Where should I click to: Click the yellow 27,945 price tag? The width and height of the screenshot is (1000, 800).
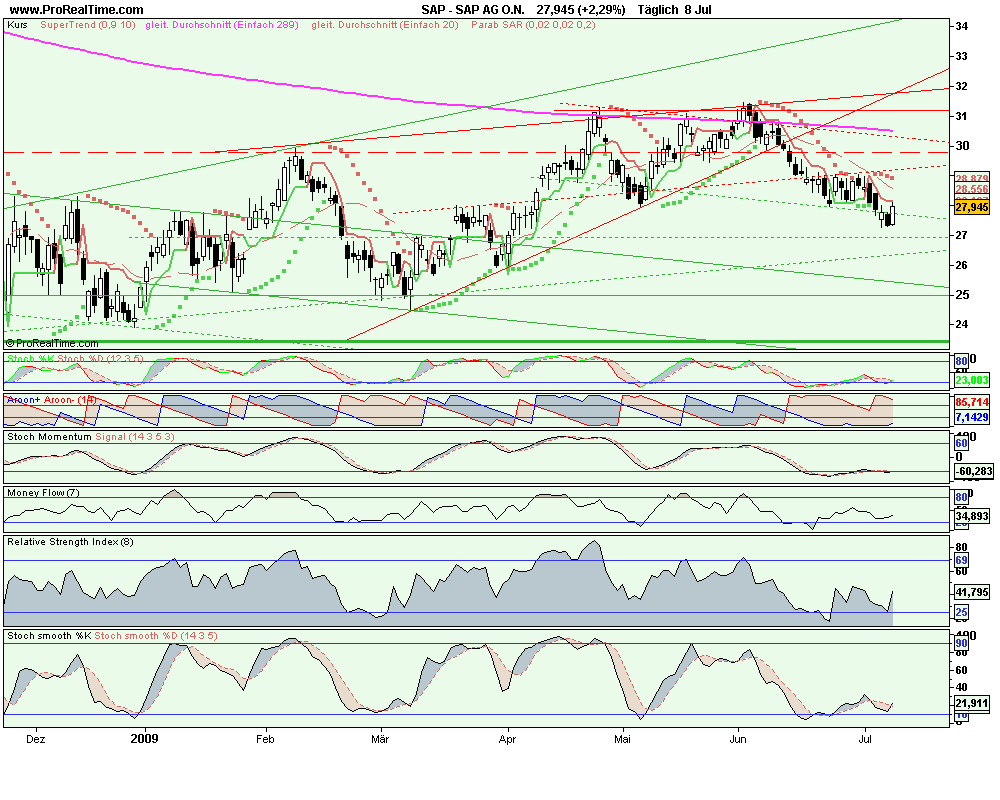coord(972,207)
